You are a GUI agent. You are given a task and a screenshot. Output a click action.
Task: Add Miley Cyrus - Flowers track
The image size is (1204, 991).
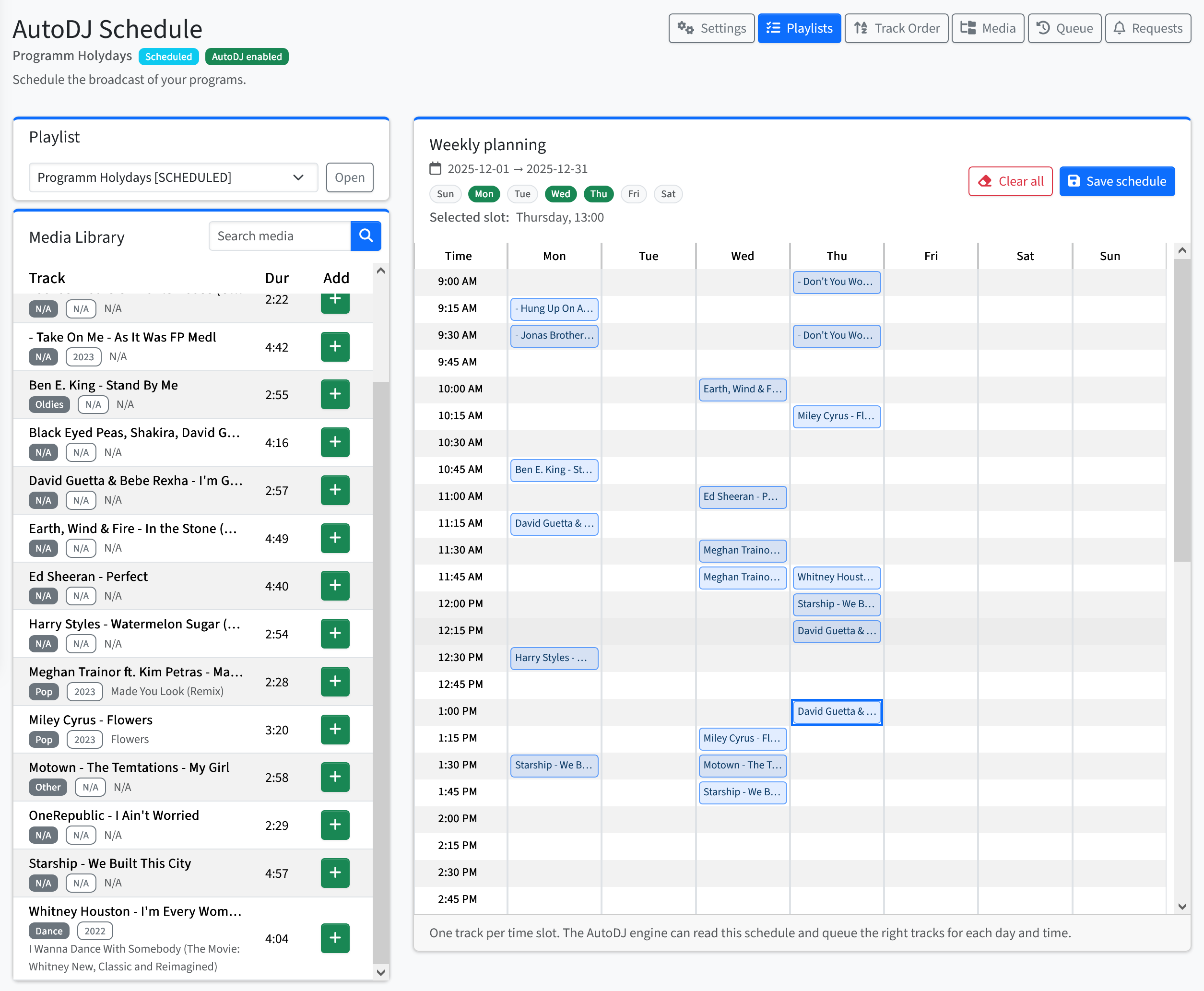coord(334,730)
